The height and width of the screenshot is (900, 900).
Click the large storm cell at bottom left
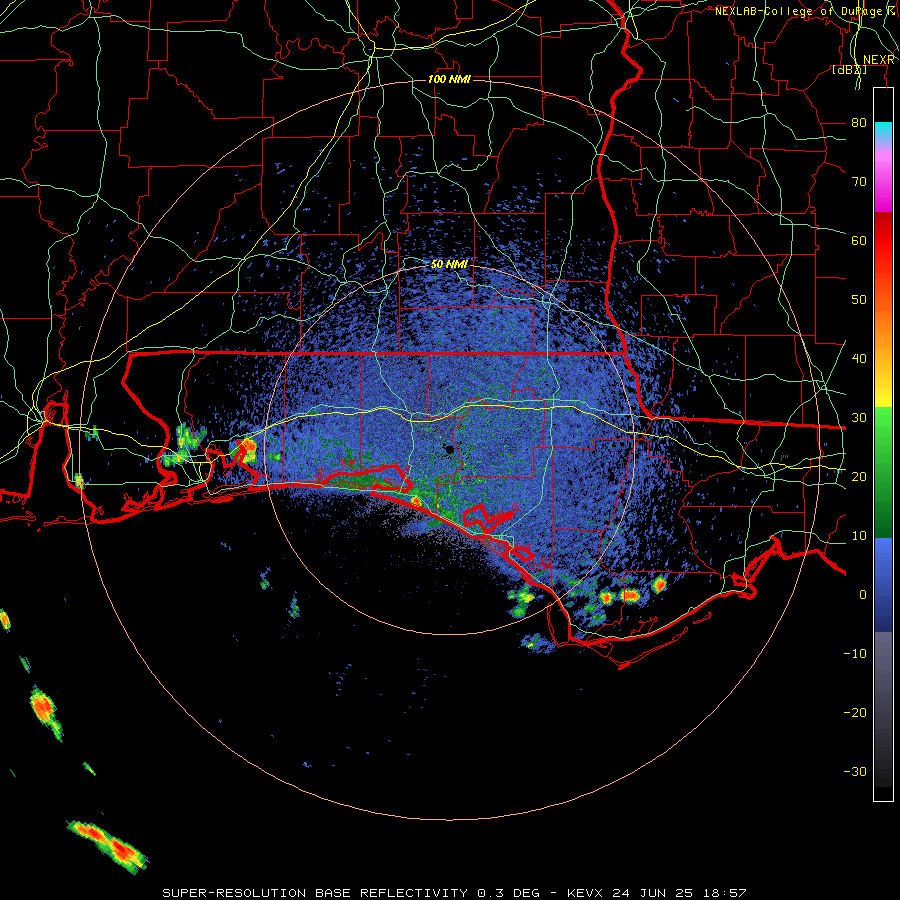[107, 847]
